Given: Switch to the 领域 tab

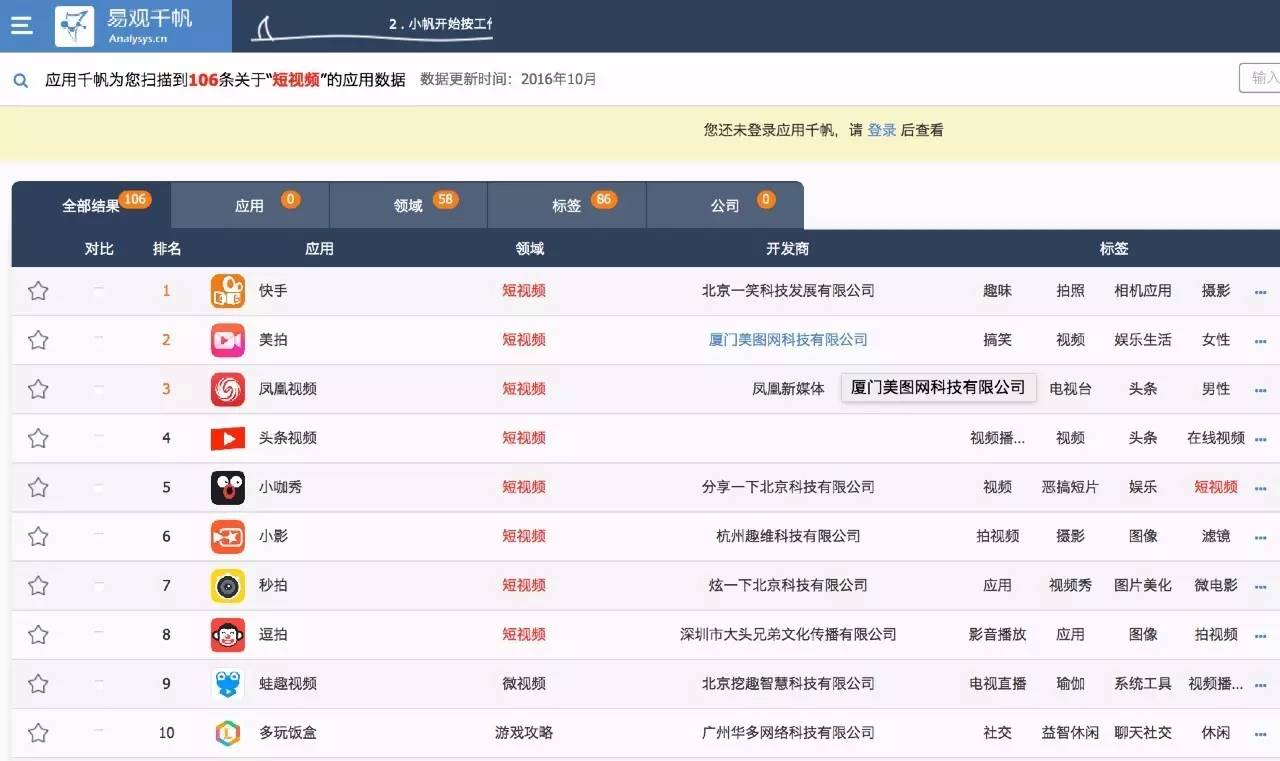Looking at the screenshot, I should click(408, 205).
